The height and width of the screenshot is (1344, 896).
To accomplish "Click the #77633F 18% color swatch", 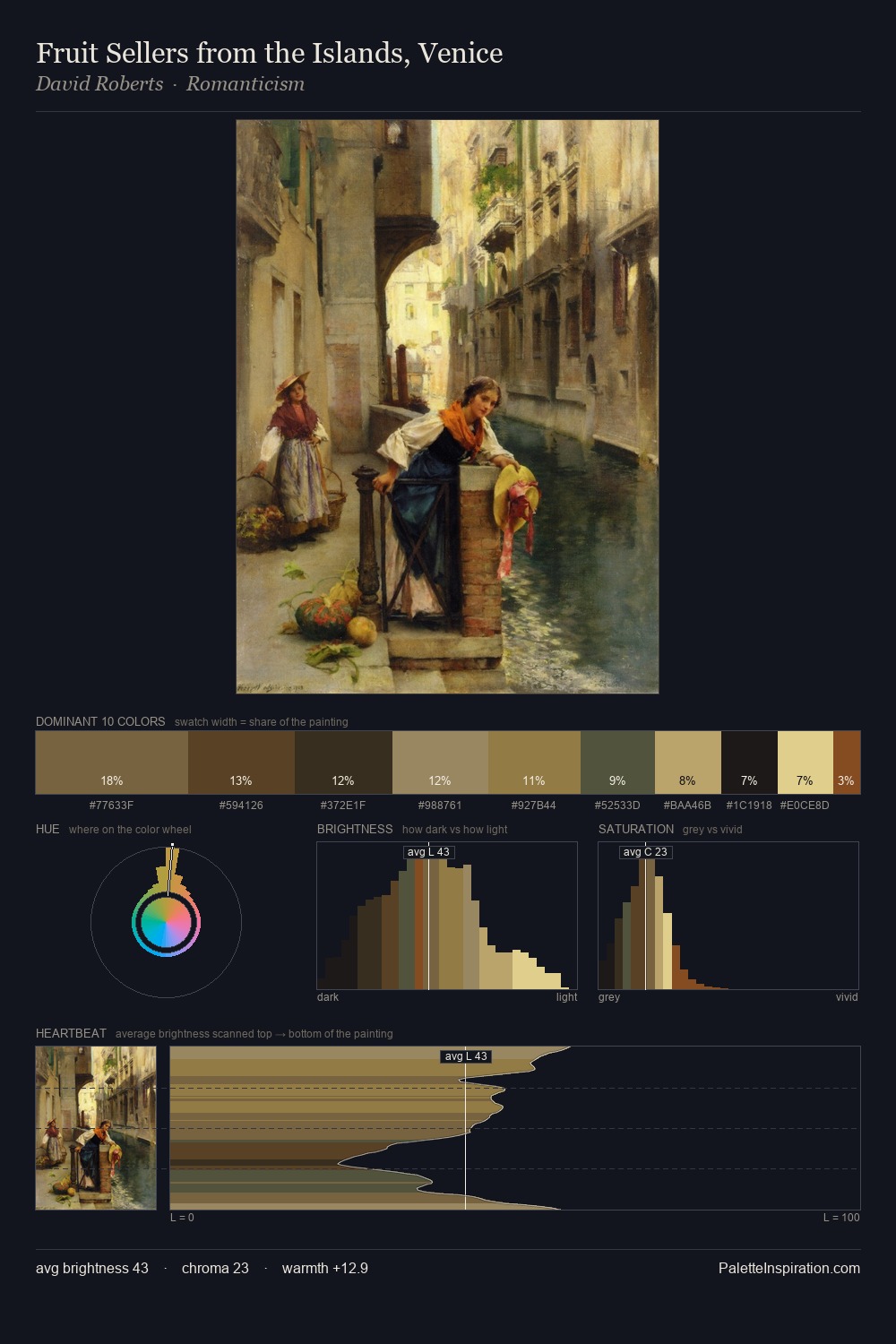I will tap(112, 762).
